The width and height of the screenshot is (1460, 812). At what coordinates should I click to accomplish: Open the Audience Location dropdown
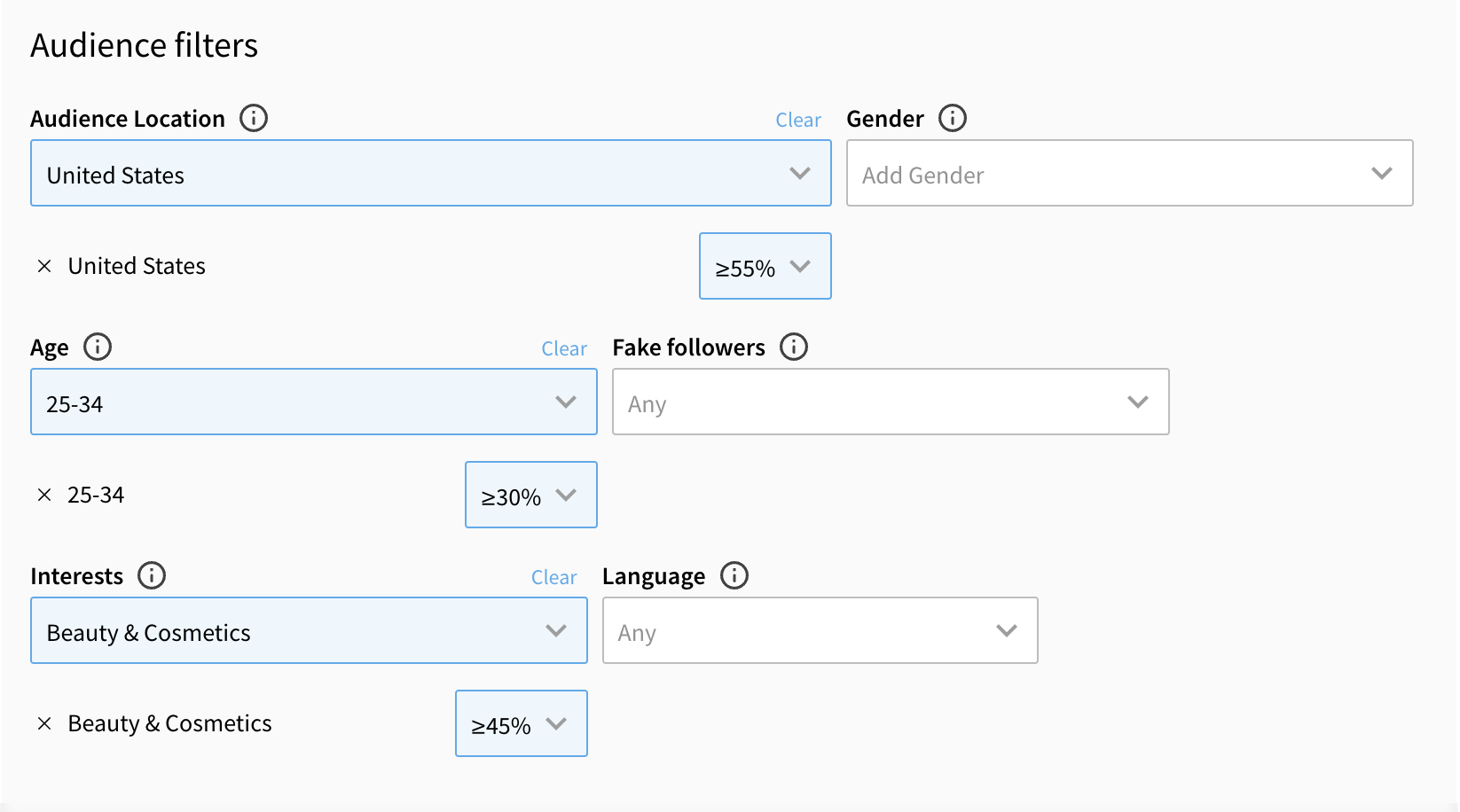[430, 174]
